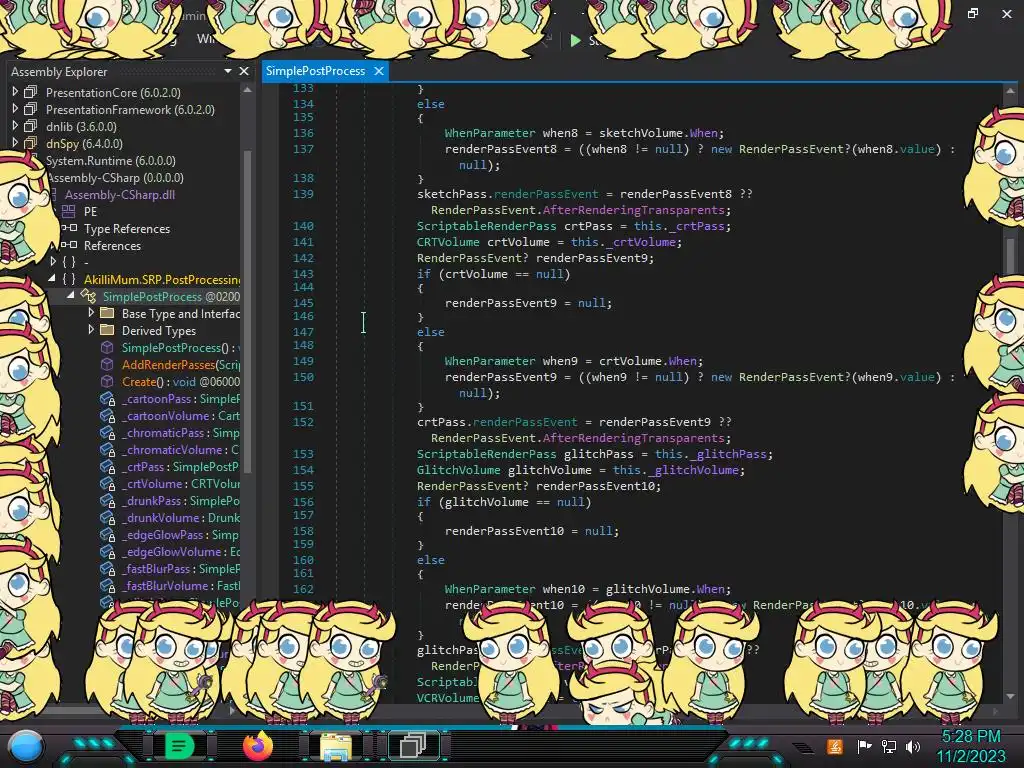This screenshot has width=1024, height=768.
Task: Click the Type References node icon
Action: click(69, 228)
